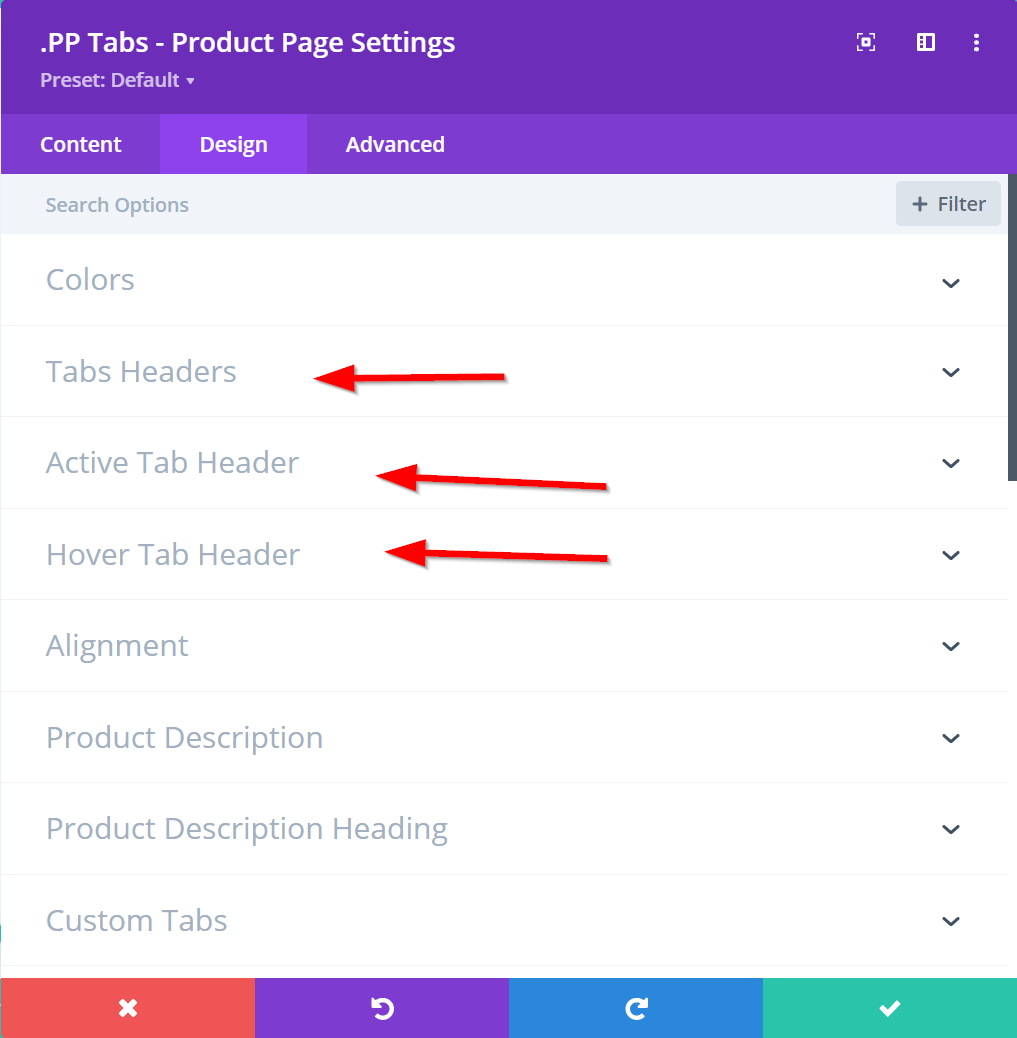This screenshot has height=1038, width=1017.
Task: Click the split-view sidebar layout icon
Action: coord(926,42)
